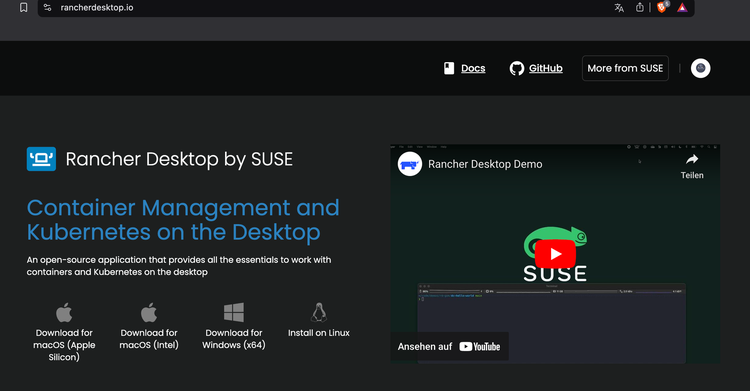The height and width of the screenshot is (391, 750).
Task: Click the Apple icon for Apple Silicon download
Action: pos(64,313)
